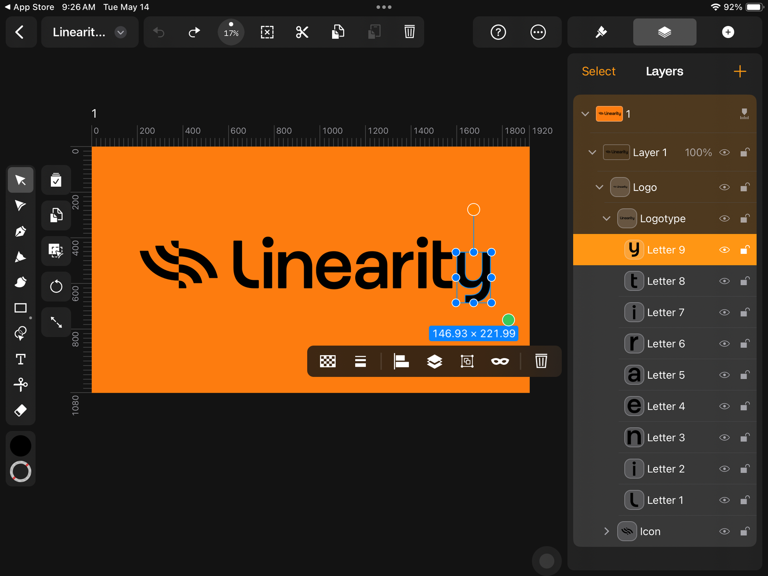This screenshot has width=768, height=576.
Task: Copy the selection in the top toolbar
Action: tap(338, 32)
